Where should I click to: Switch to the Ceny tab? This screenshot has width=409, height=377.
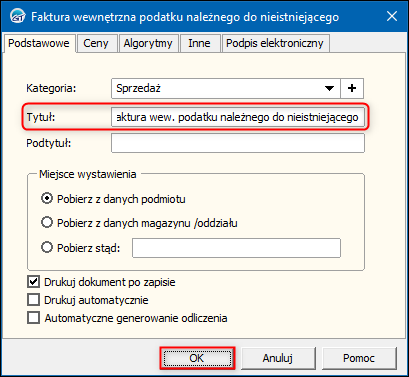[x=97, y=43]
